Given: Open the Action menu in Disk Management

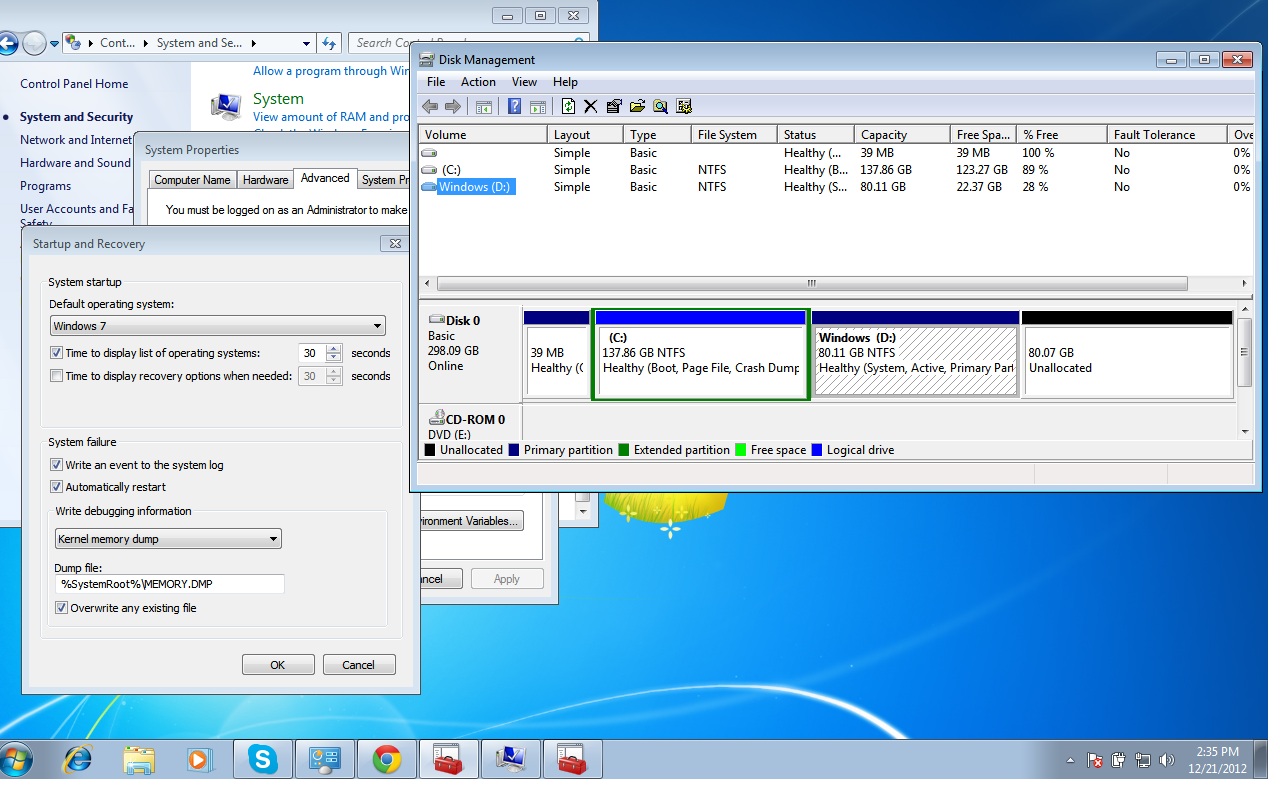Looking at the screenshot, I should 478,82.
